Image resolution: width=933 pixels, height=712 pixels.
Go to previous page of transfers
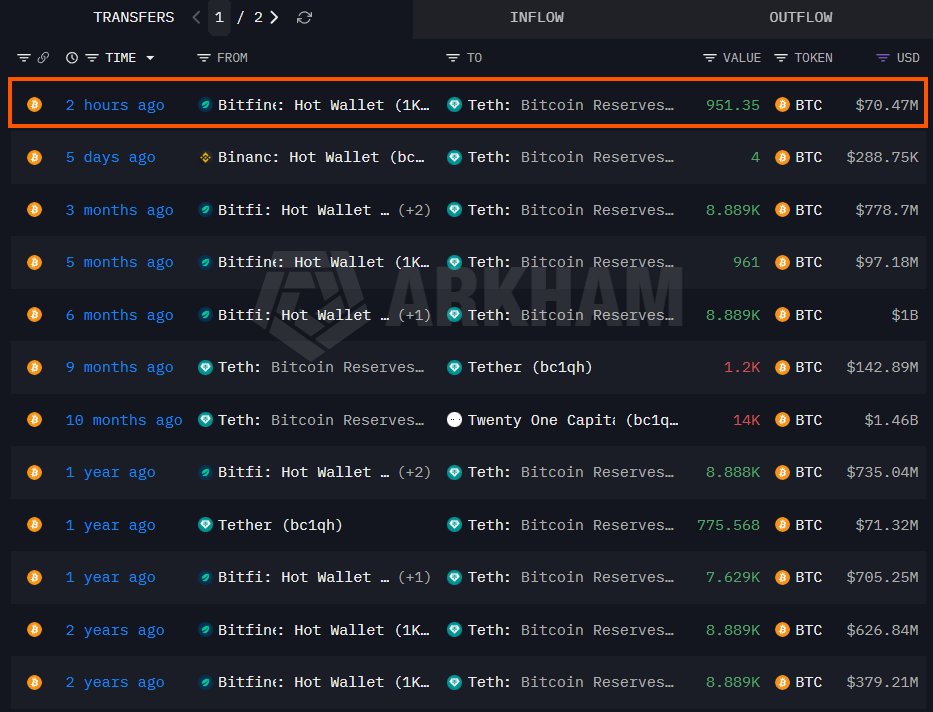[x=196, y=18]
